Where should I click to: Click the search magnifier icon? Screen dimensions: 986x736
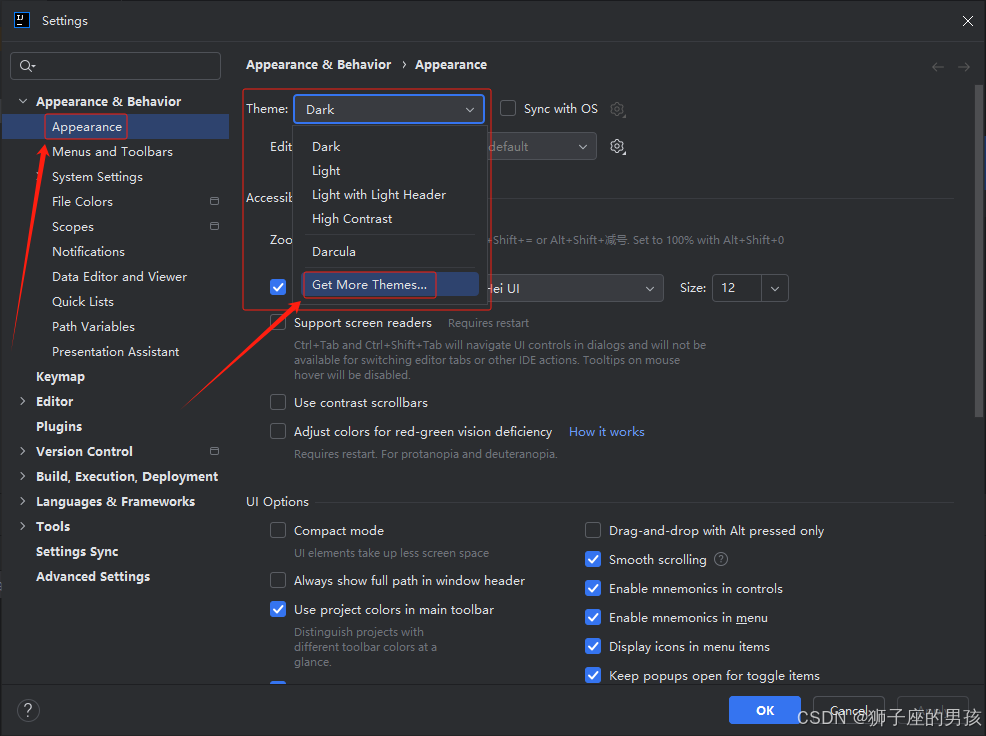pos(26,65)
